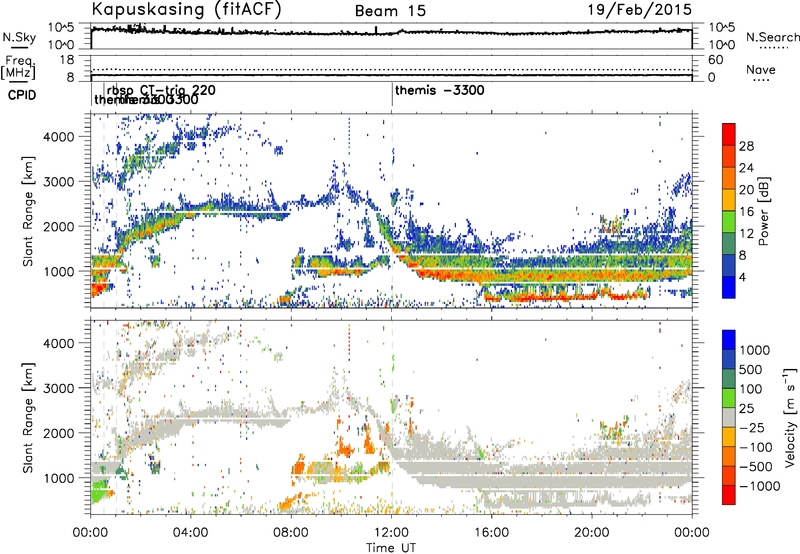Click the '12' value on the Power scale
800x554 pixels.
[746, 234]
